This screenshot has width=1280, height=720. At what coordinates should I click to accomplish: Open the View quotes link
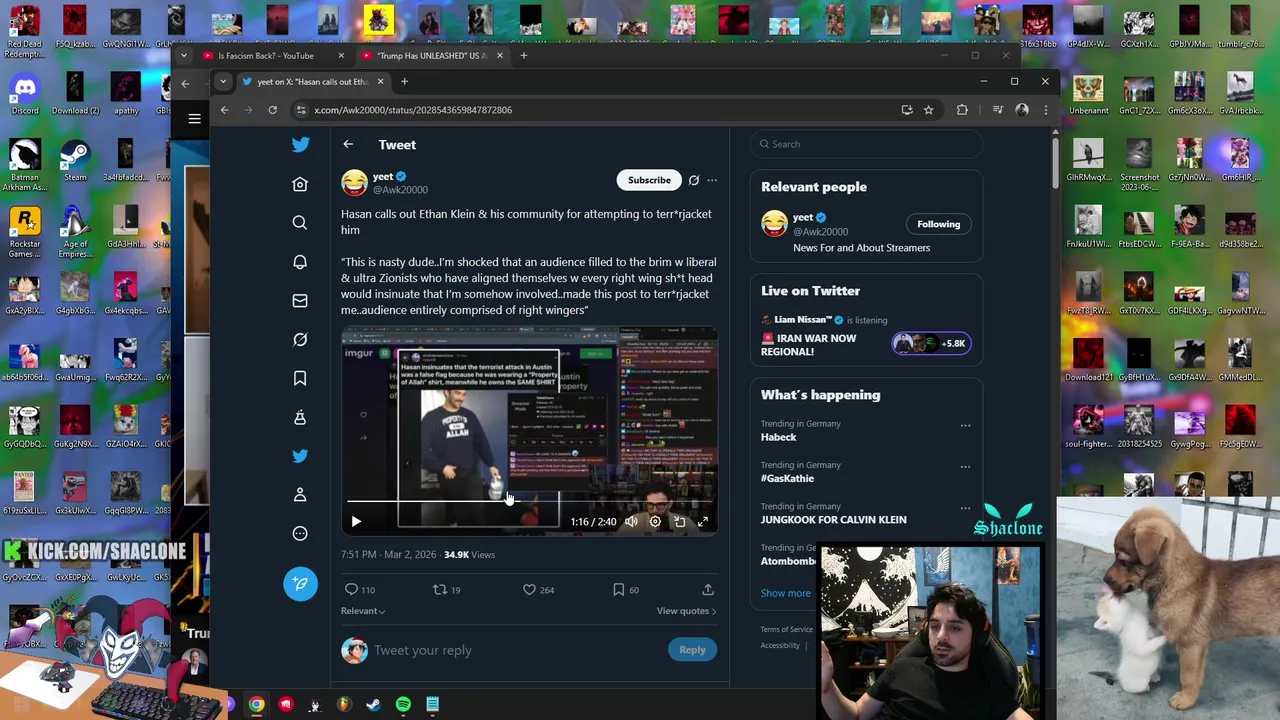(x=686, y=611)
